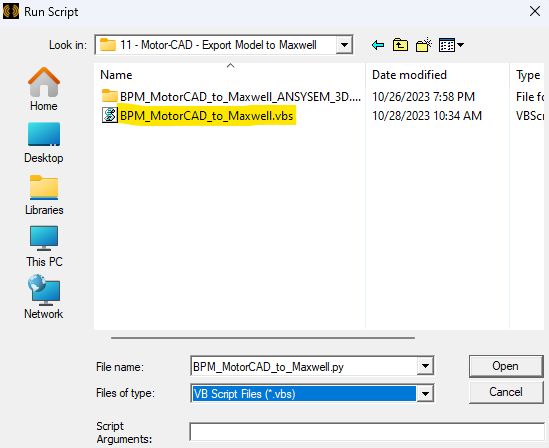Image resolution: width=549 pixels, height=448 pixels.
Task: Browse the Network location
Action: click(44, 297)
